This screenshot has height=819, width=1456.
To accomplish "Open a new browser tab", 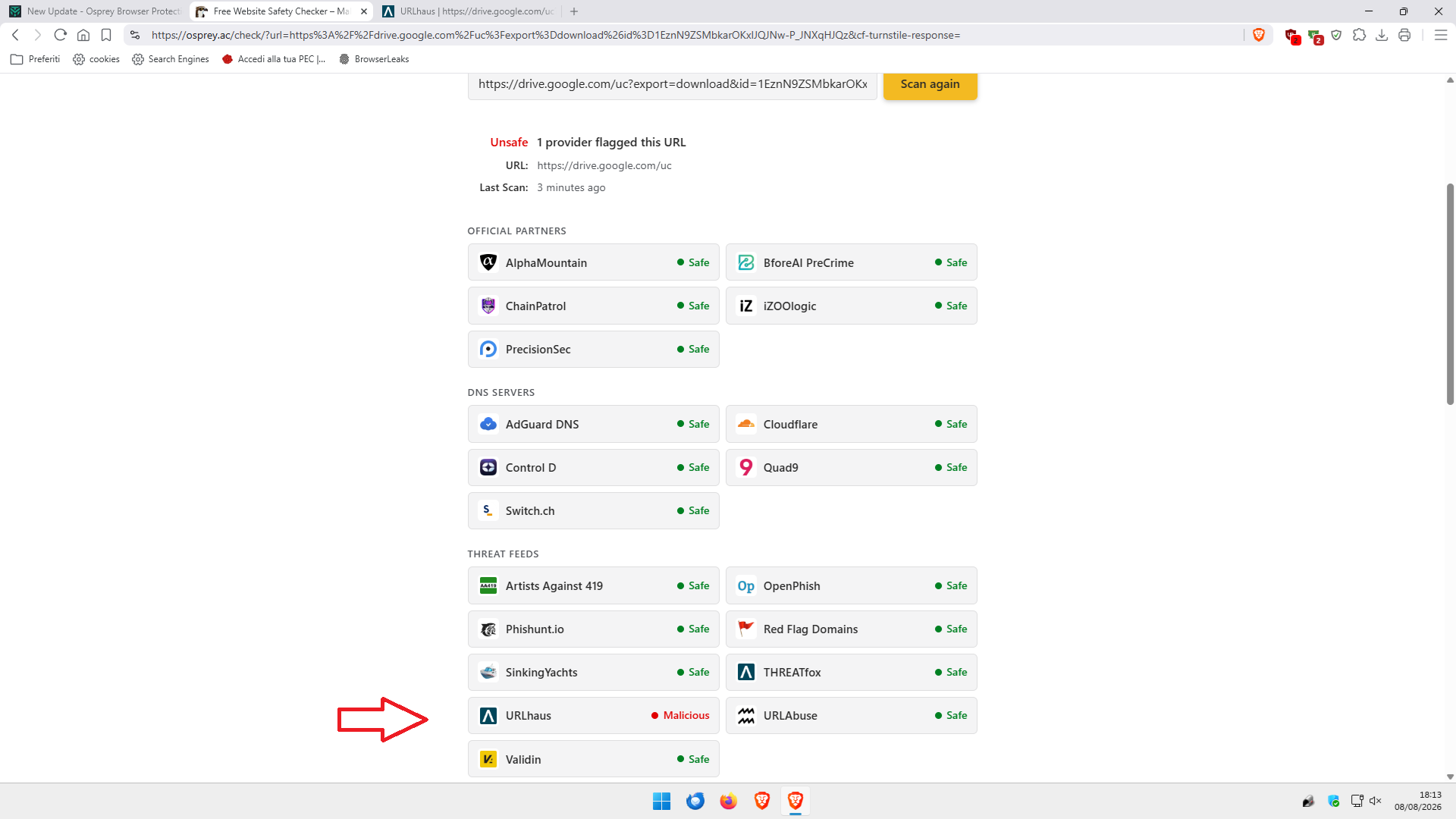I will pyautogui.click(x=574, y=11).
